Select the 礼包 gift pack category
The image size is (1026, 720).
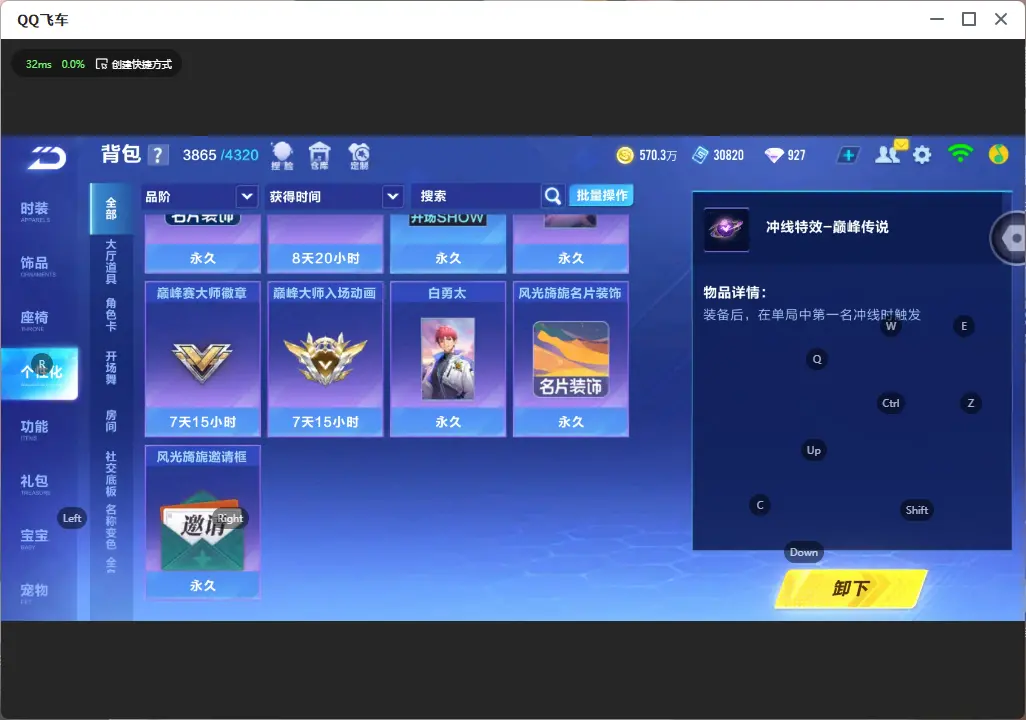(x=34, y=483)
